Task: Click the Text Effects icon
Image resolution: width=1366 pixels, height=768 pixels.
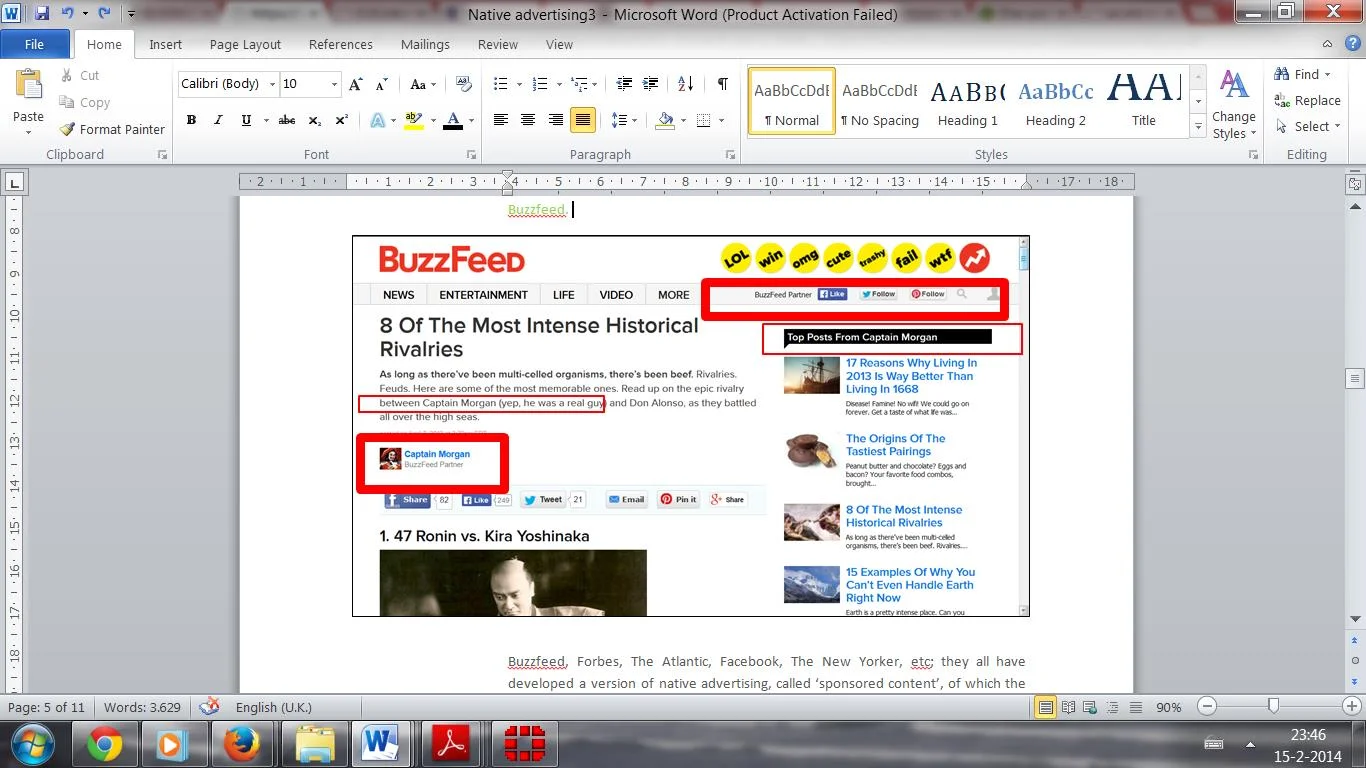Action: (x=377, y=120)
